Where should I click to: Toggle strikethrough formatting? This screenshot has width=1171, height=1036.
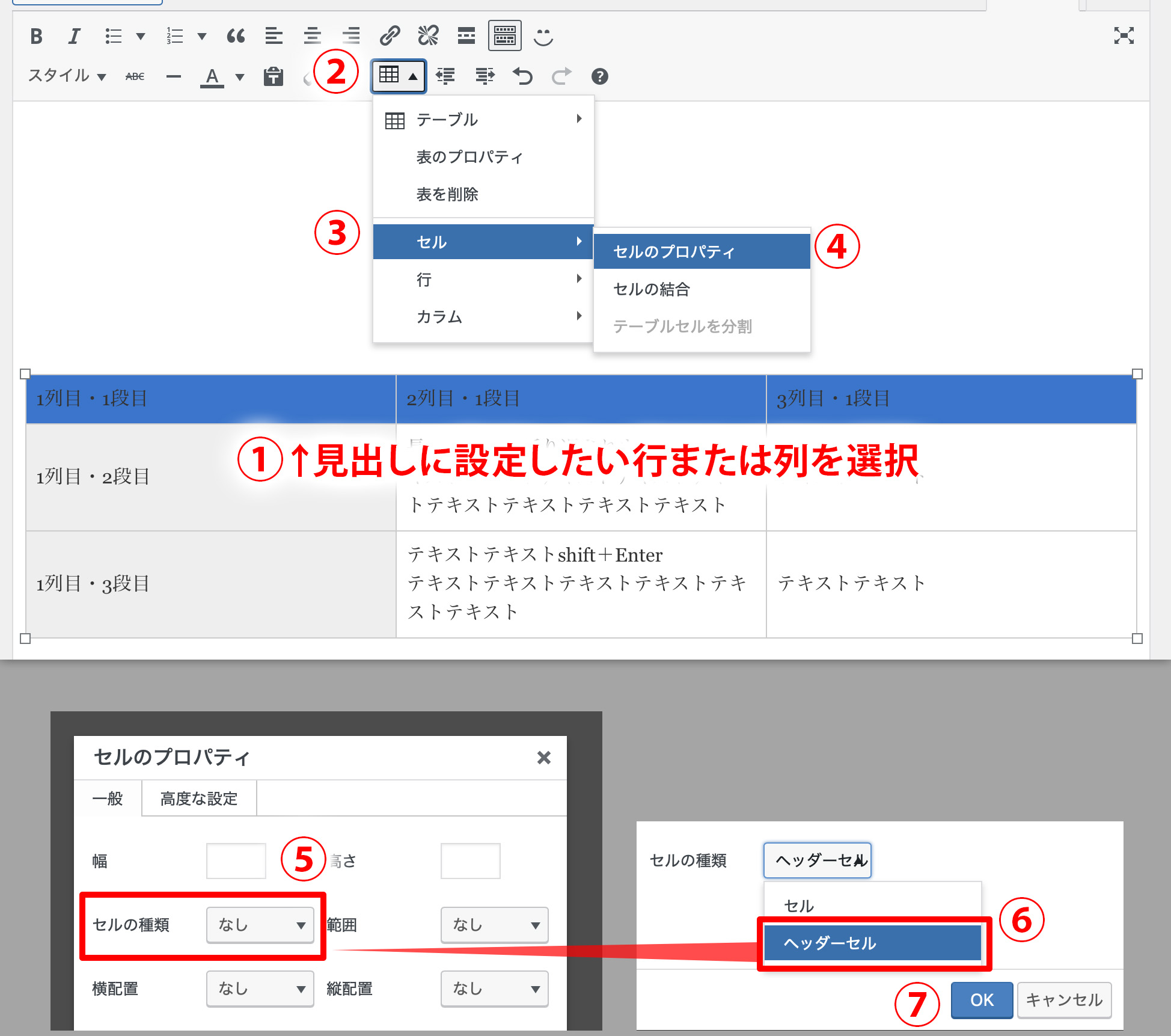135,76
